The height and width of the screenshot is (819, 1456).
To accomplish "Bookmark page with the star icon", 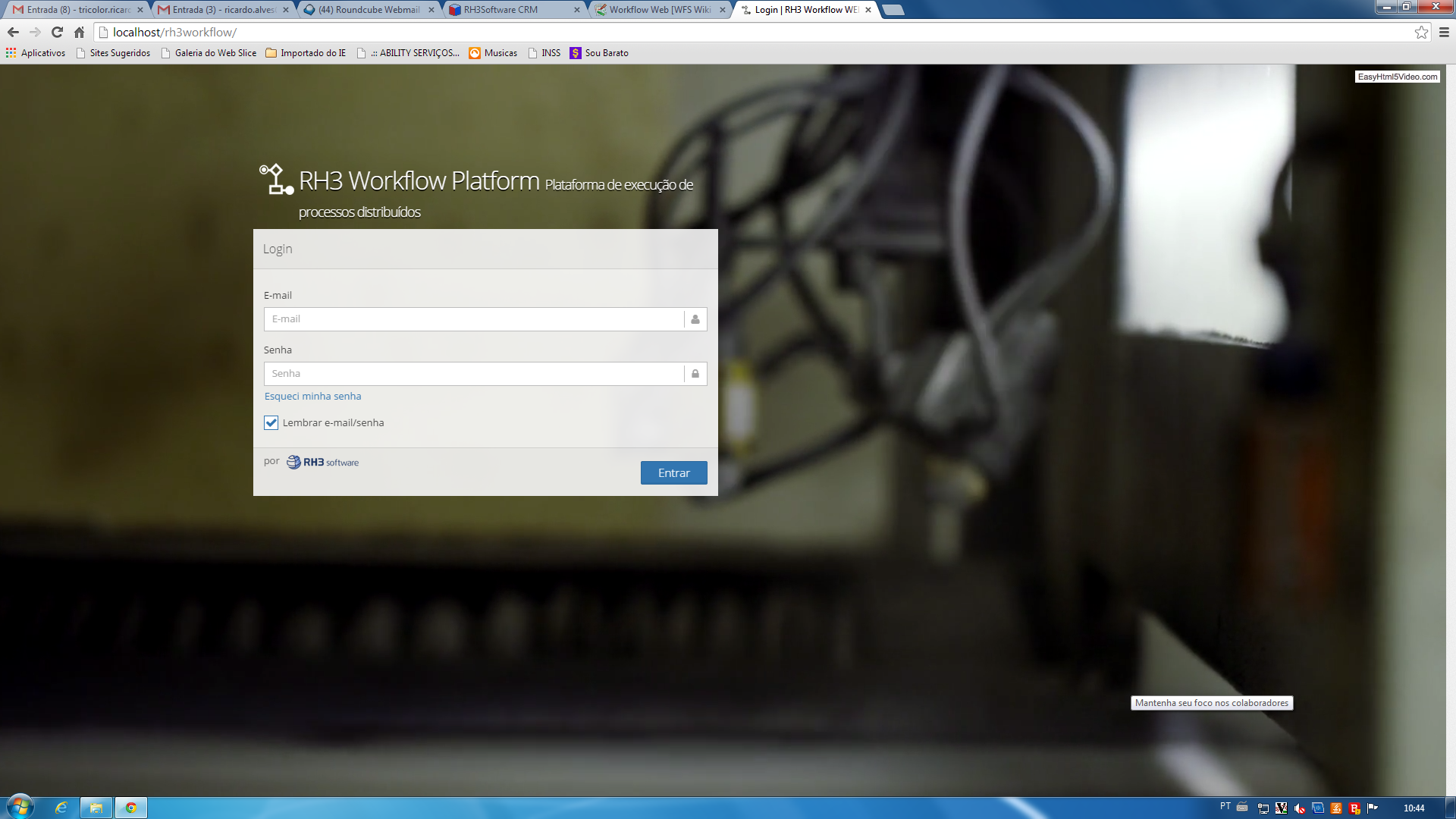I will tap(1421, 32).
